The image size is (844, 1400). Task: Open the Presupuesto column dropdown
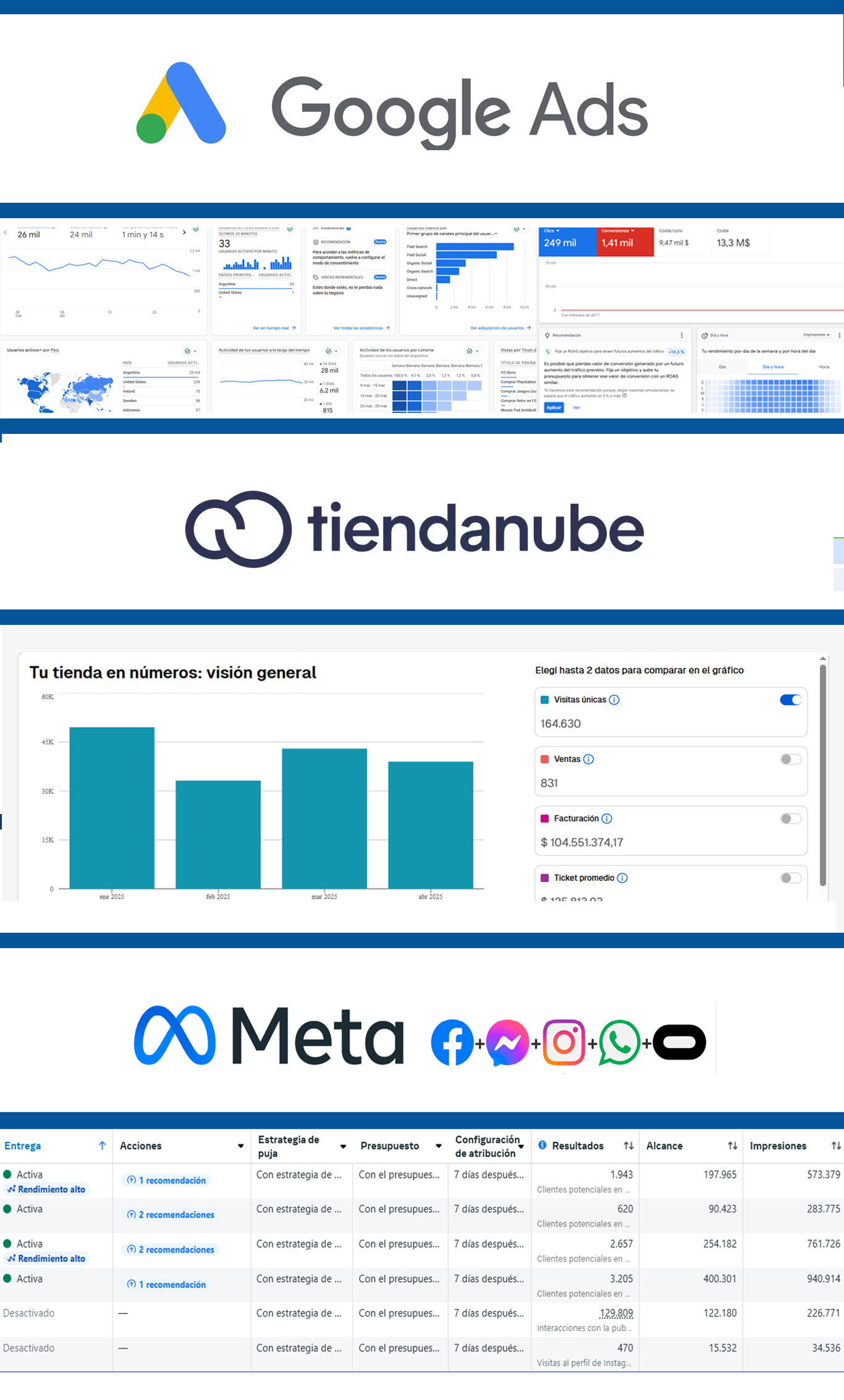(438, 1146)
